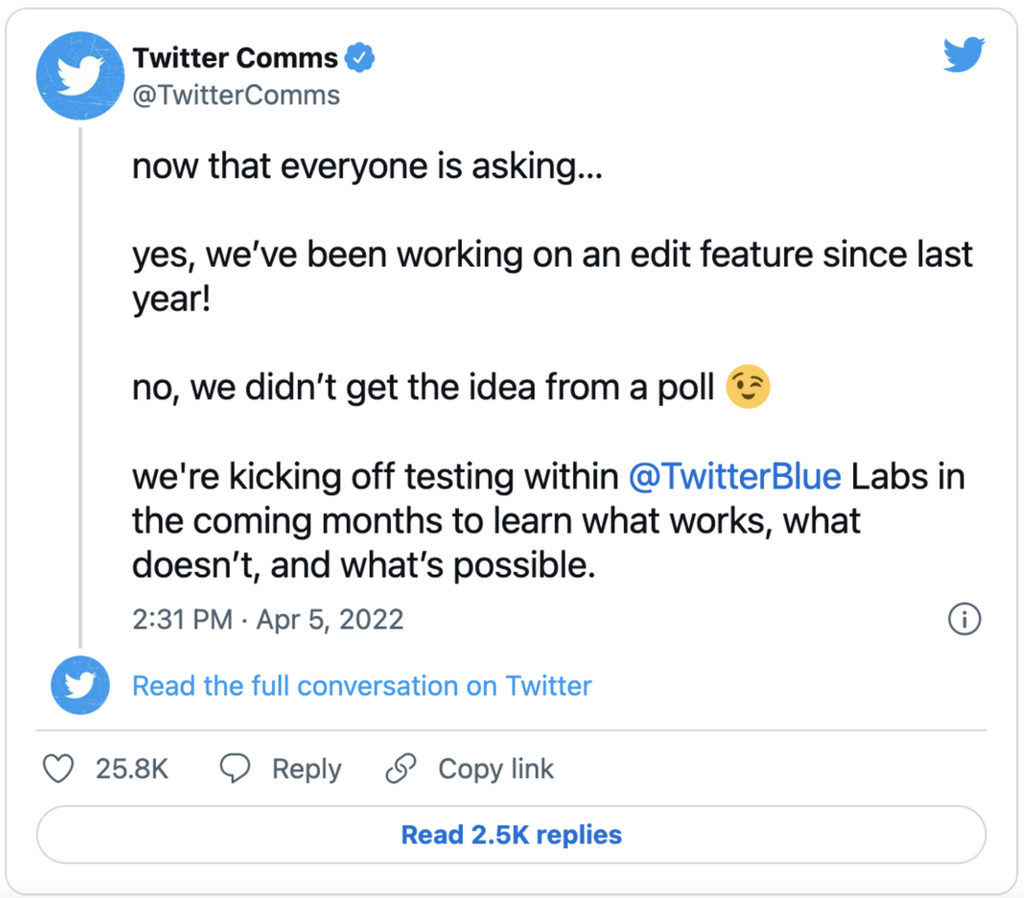Click the Twitter Comms profile avatar
The height and width of the screenshot is (898, 1024).
(80, 76)
